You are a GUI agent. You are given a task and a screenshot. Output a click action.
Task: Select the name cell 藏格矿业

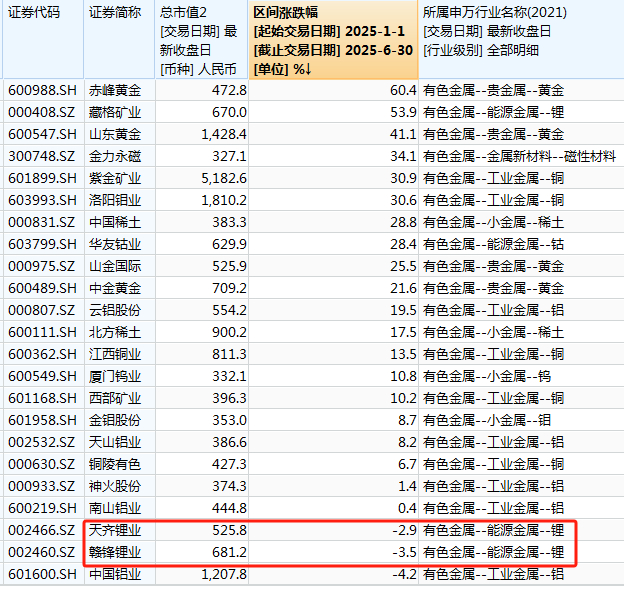(x=115, y=112)
